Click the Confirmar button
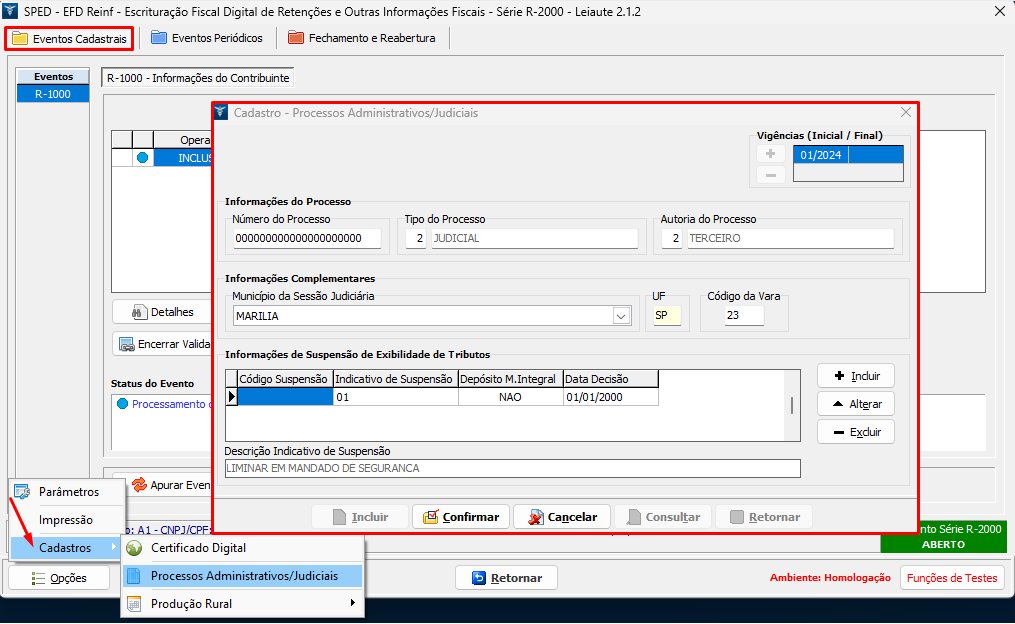The width and height of the screenshot is (1015, 624). [461, 517]
